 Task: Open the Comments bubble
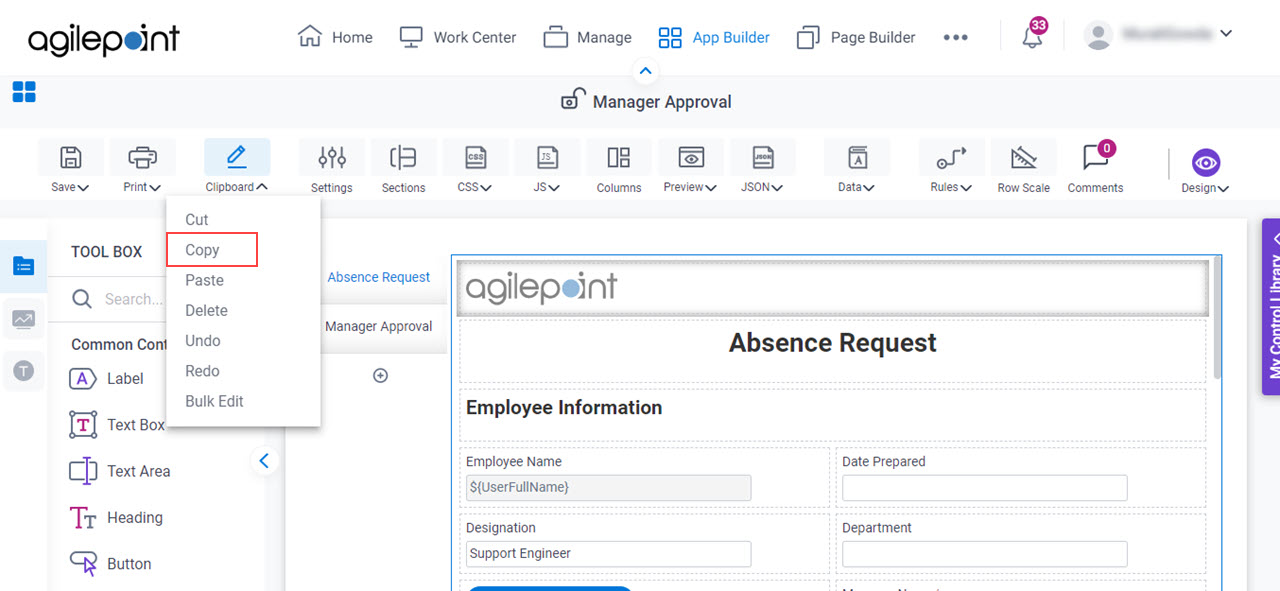pyautogui.click(x=1095, y=157)
